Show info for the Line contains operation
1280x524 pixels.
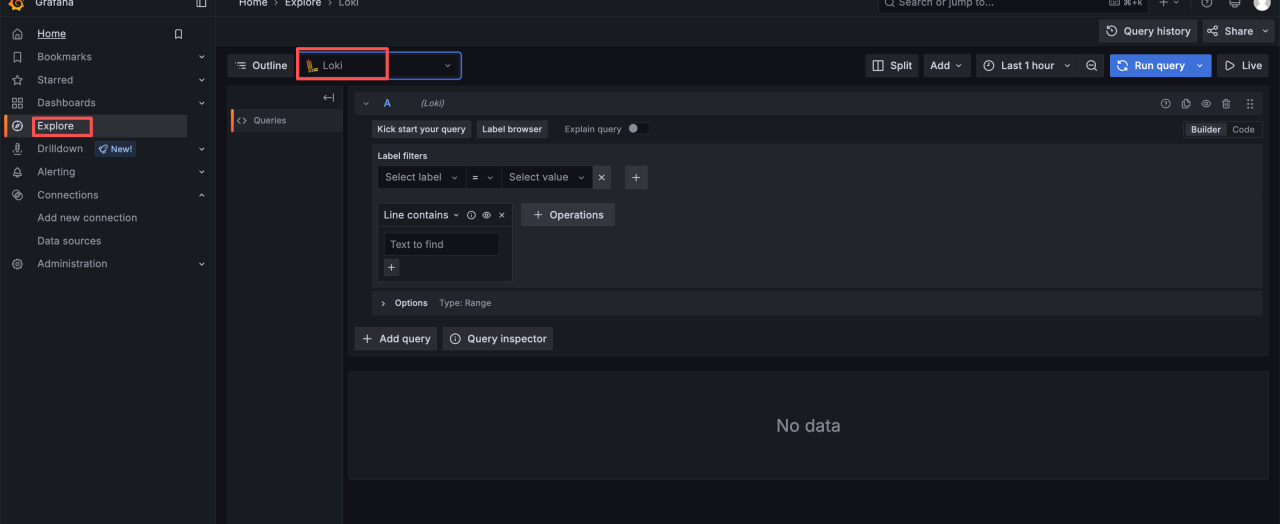471,215
